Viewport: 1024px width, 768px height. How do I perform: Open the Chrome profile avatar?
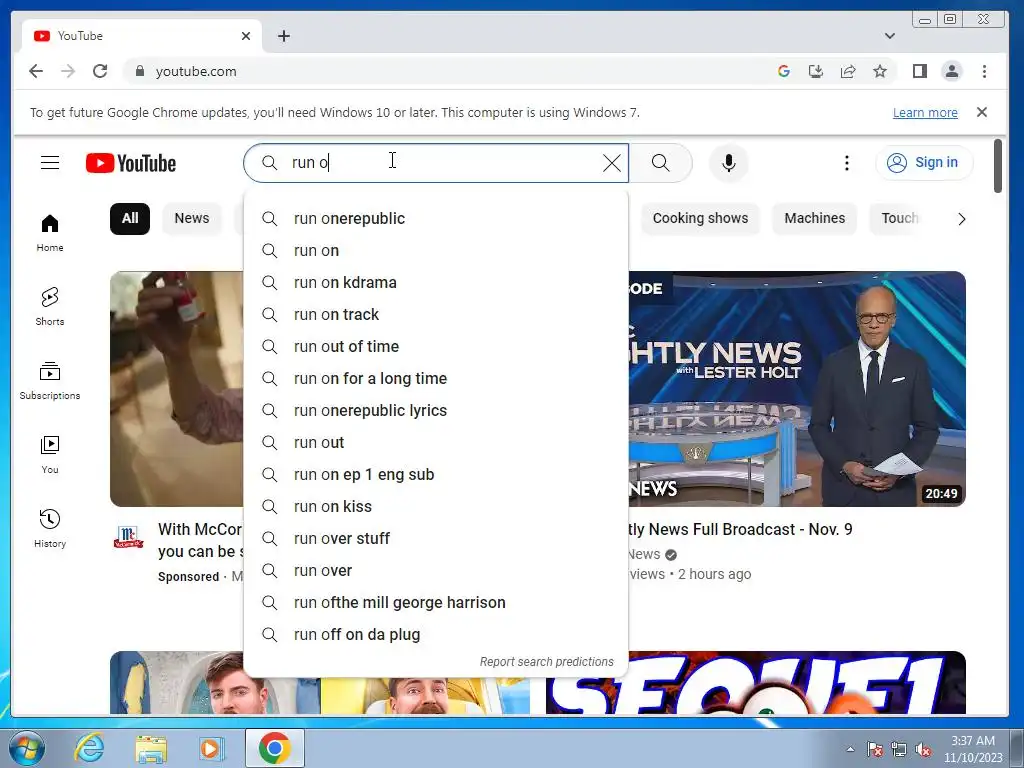[952, 71]
